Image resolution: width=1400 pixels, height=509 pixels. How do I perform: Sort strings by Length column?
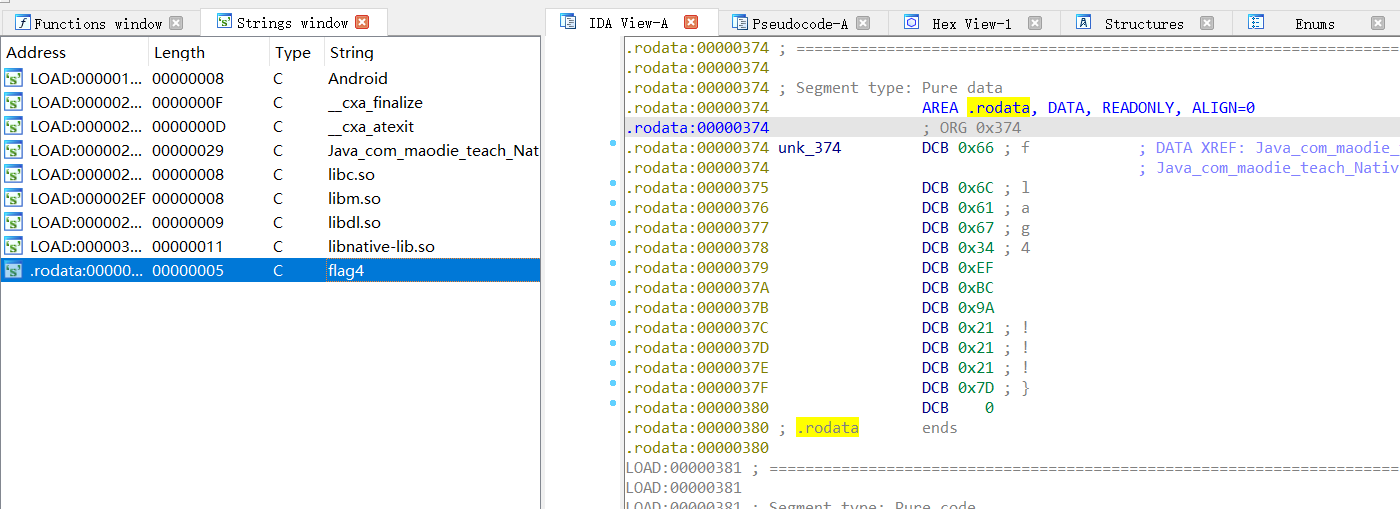coord(208,53)
